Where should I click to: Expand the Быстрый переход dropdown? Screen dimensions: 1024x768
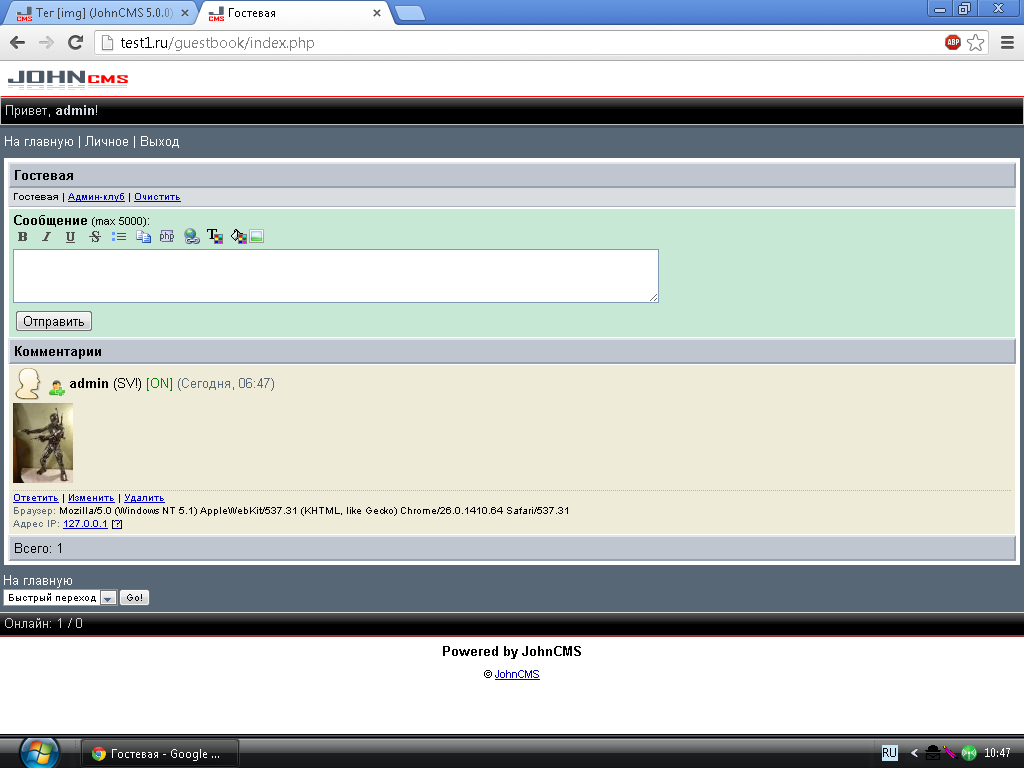(x=108, y=598)
